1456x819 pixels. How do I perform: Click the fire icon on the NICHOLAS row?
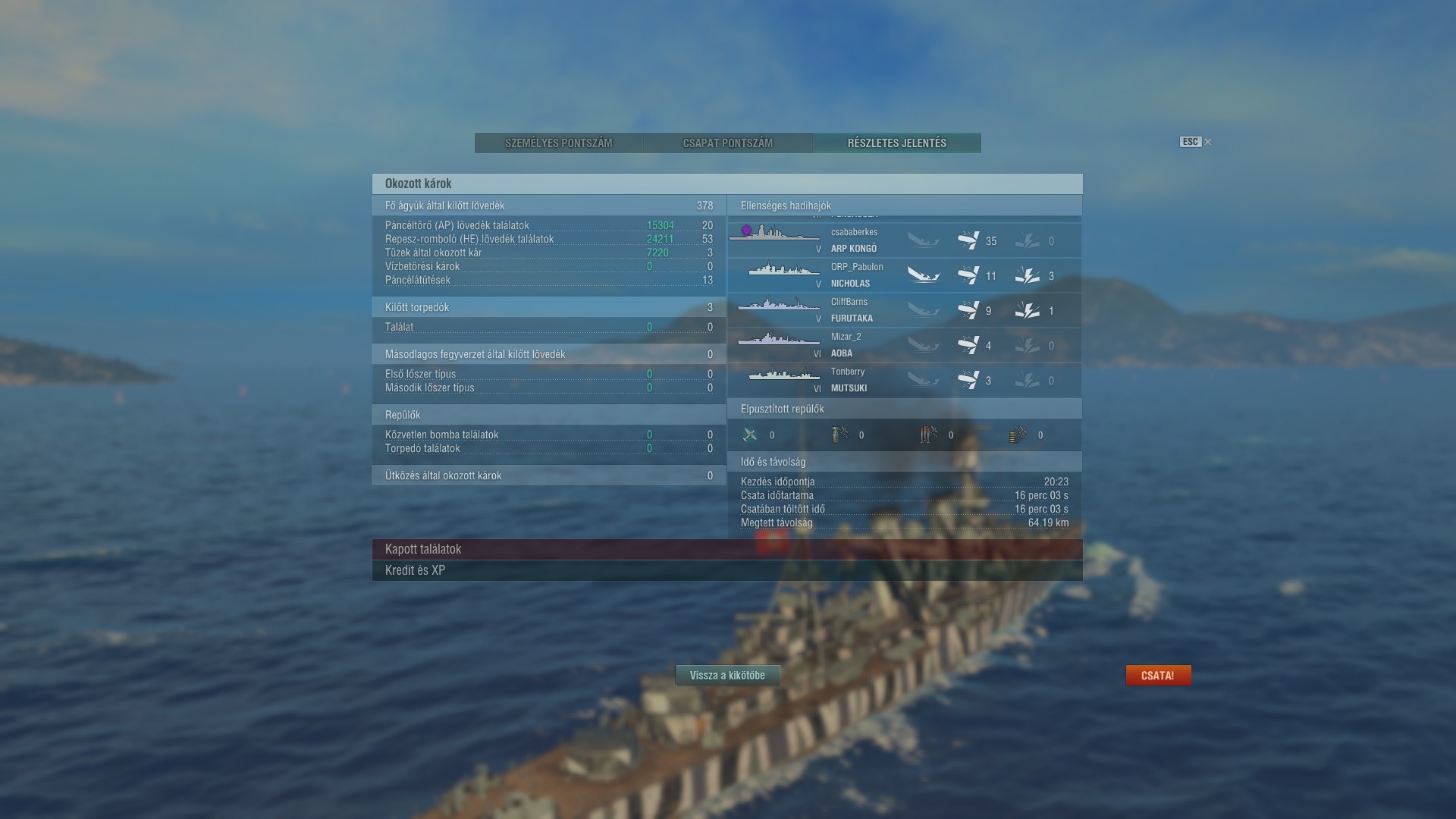[1028, 275]
